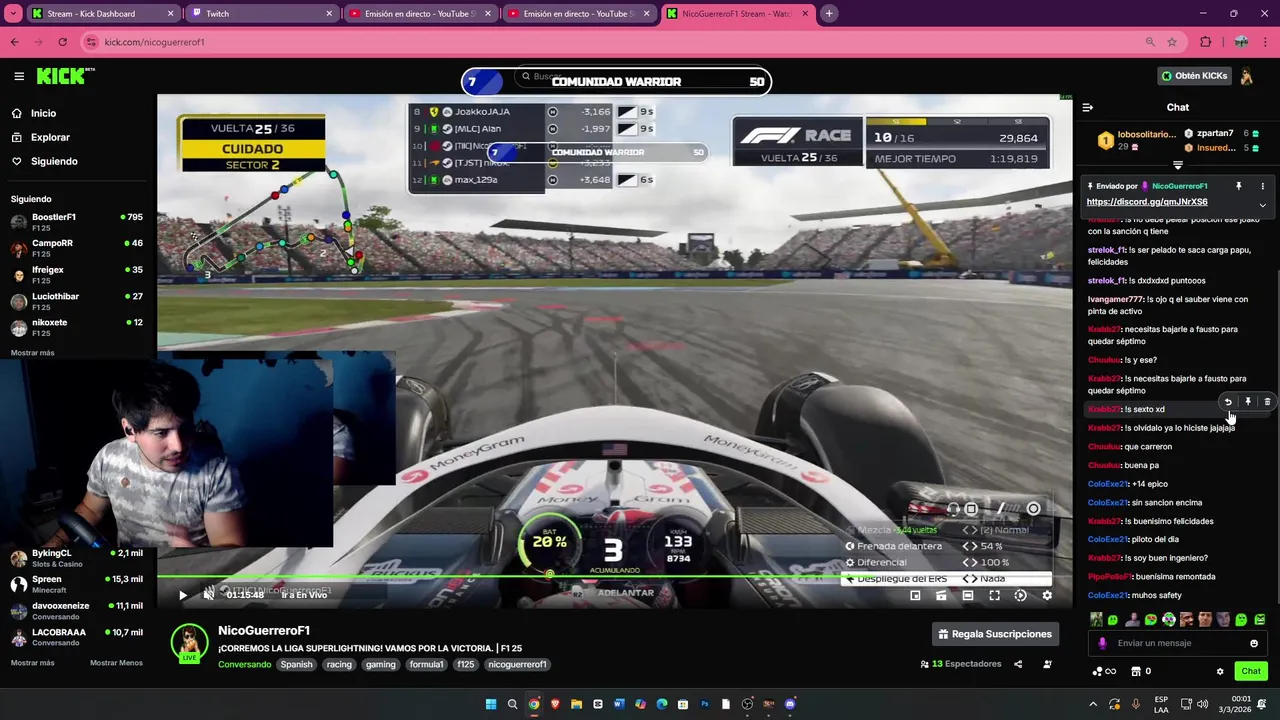Image resolution: width=1280 pixels, height=720 pixels.
Task: Show hidden system tray icons
Action: [1093, 704]
